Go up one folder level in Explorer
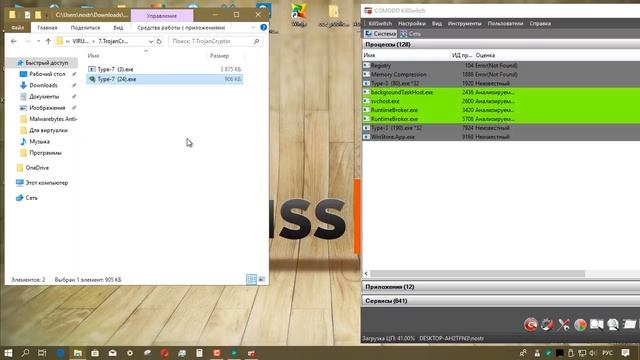Viewport: 640px width, 360px height. pos(48,41)
